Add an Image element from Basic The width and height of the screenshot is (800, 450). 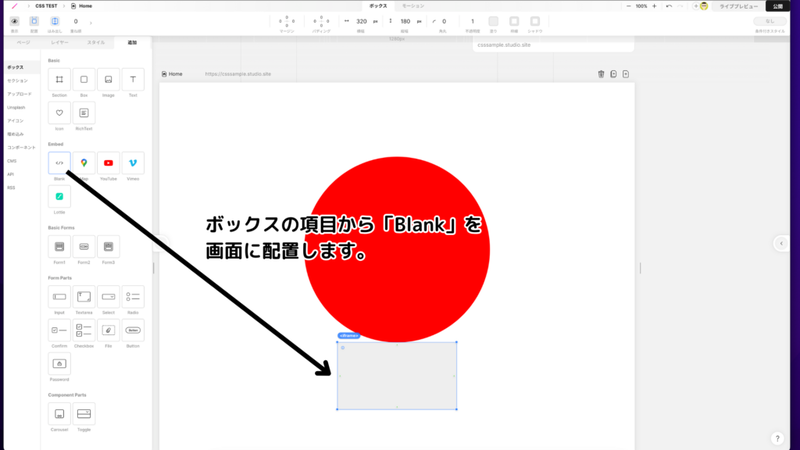point(108,80)
